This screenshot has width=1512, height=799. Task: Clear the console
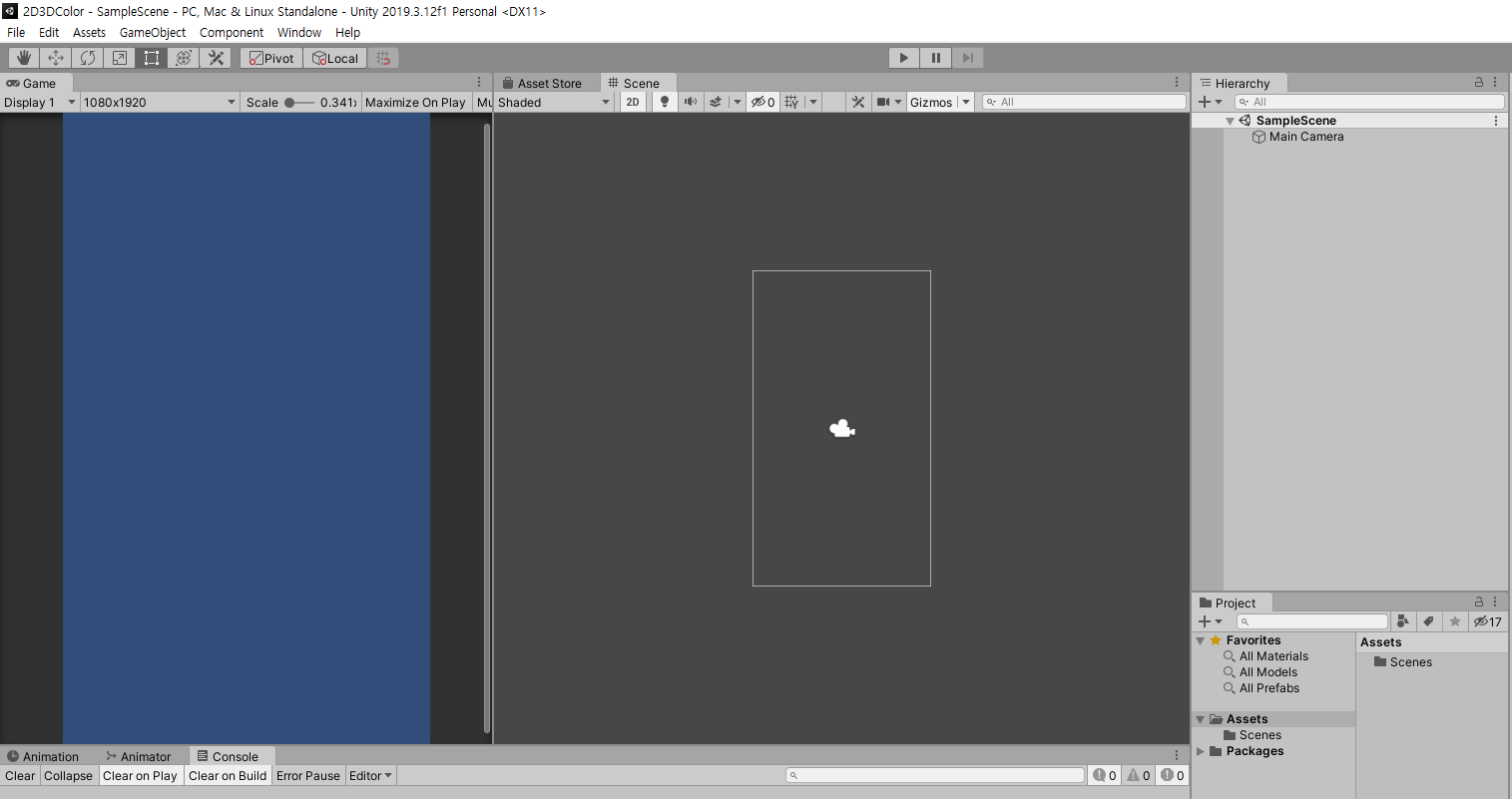[20, 775]
